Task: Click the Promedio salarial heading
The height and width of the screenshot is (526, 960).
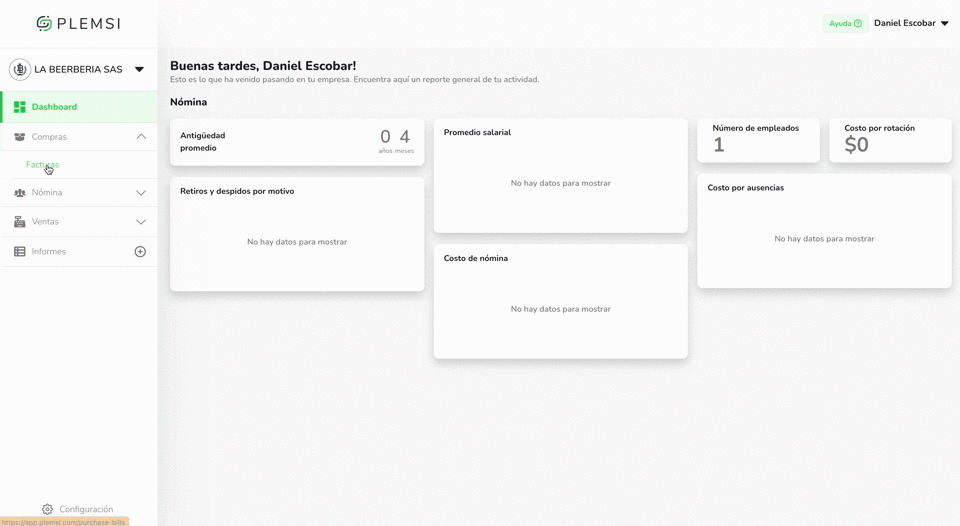Action: click(x=478, y=132)
